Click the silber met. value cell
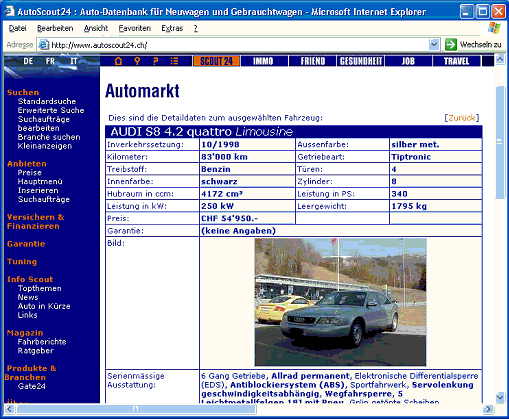The height and width of the screenshot is (419, 509). [436, 144]
